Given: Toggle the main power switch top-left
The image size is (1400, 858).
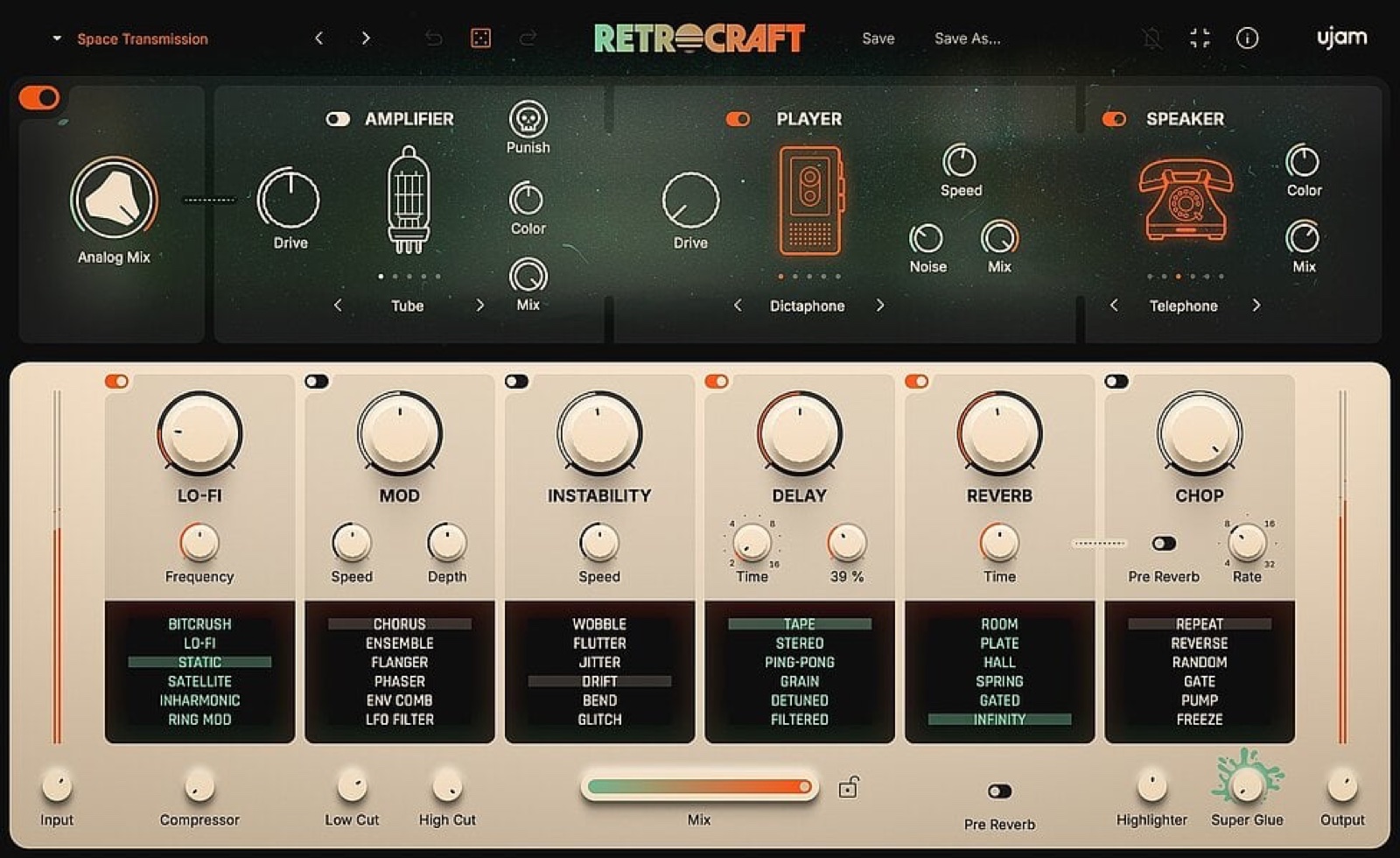Looking at the screenshot, I should pos(38,97).
